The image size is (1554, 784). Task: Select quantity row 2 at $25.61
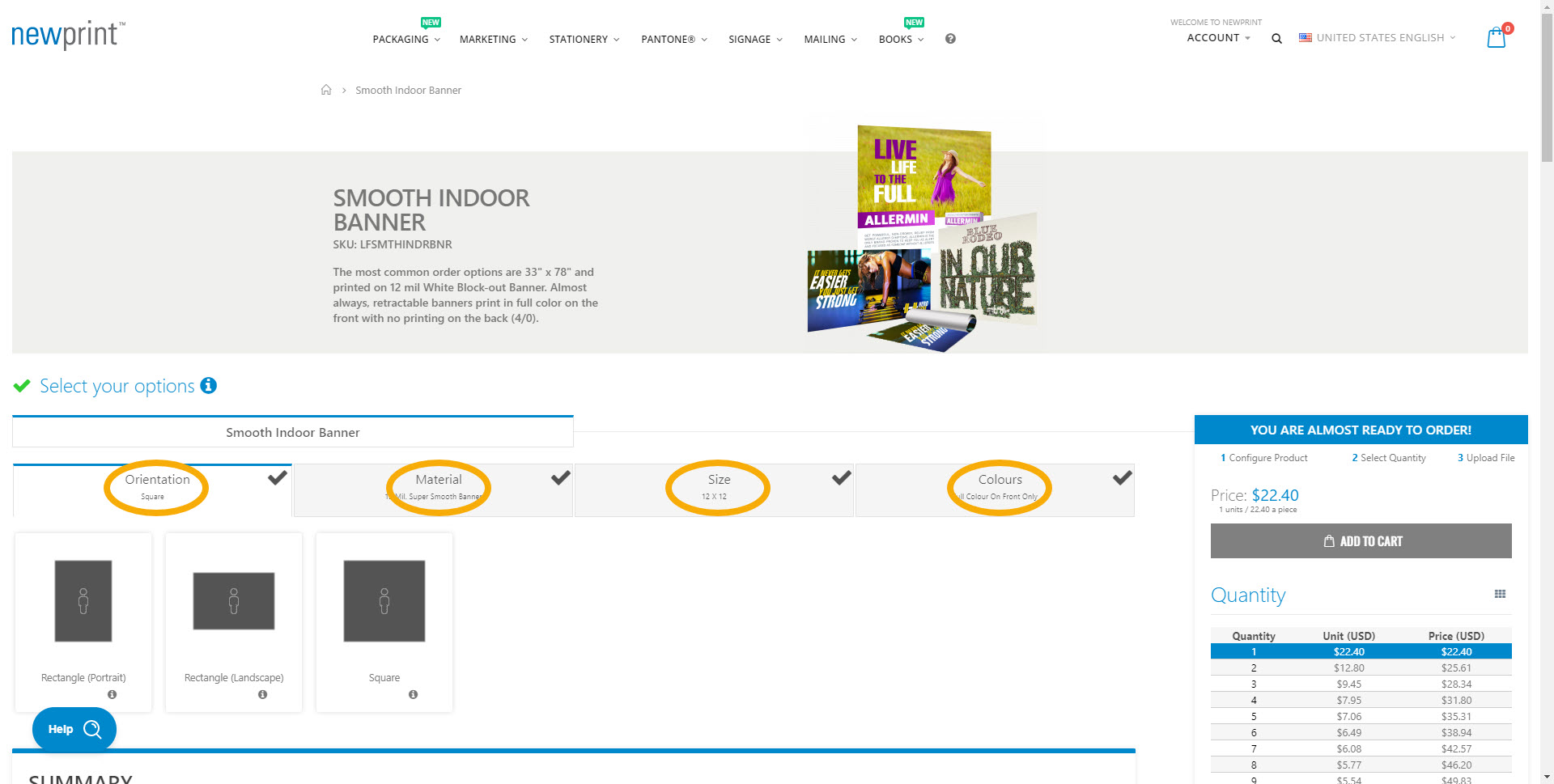(1361, 667)
